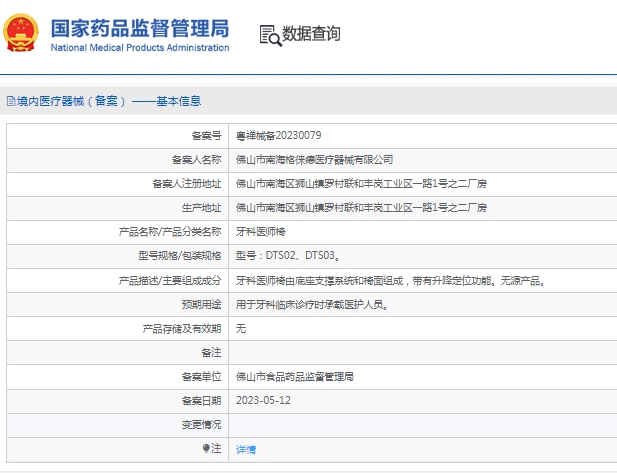Click the national emblem logo
The width and height of the screenshot is (617, 473).
(20, 33)
